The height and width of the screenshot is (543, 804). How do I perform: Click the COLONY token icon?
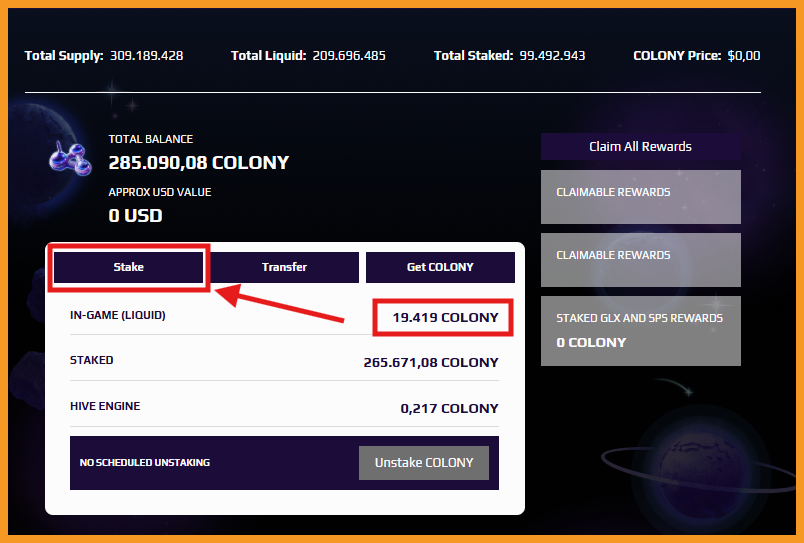click(x=70, y=158)
